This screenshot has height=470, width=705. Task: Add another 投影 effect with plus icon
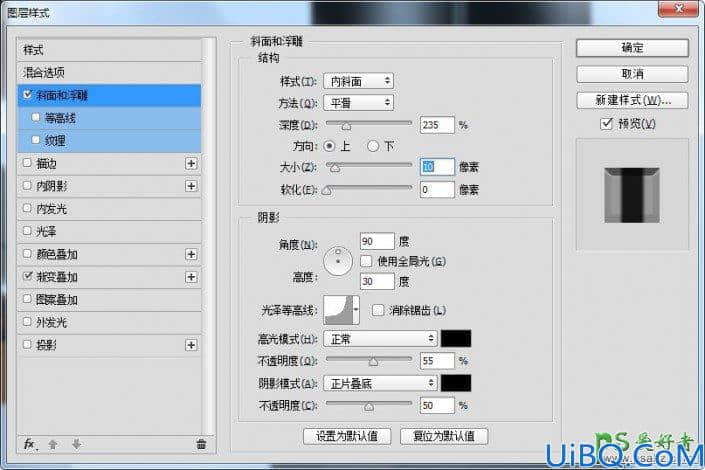(191, 345)
